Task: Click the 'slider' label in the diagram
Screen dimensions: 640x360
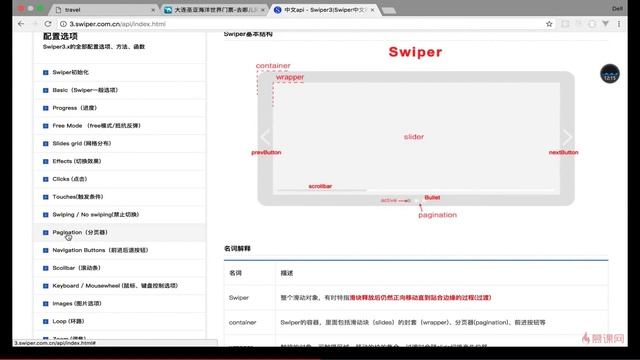Action: click(414, 137)
